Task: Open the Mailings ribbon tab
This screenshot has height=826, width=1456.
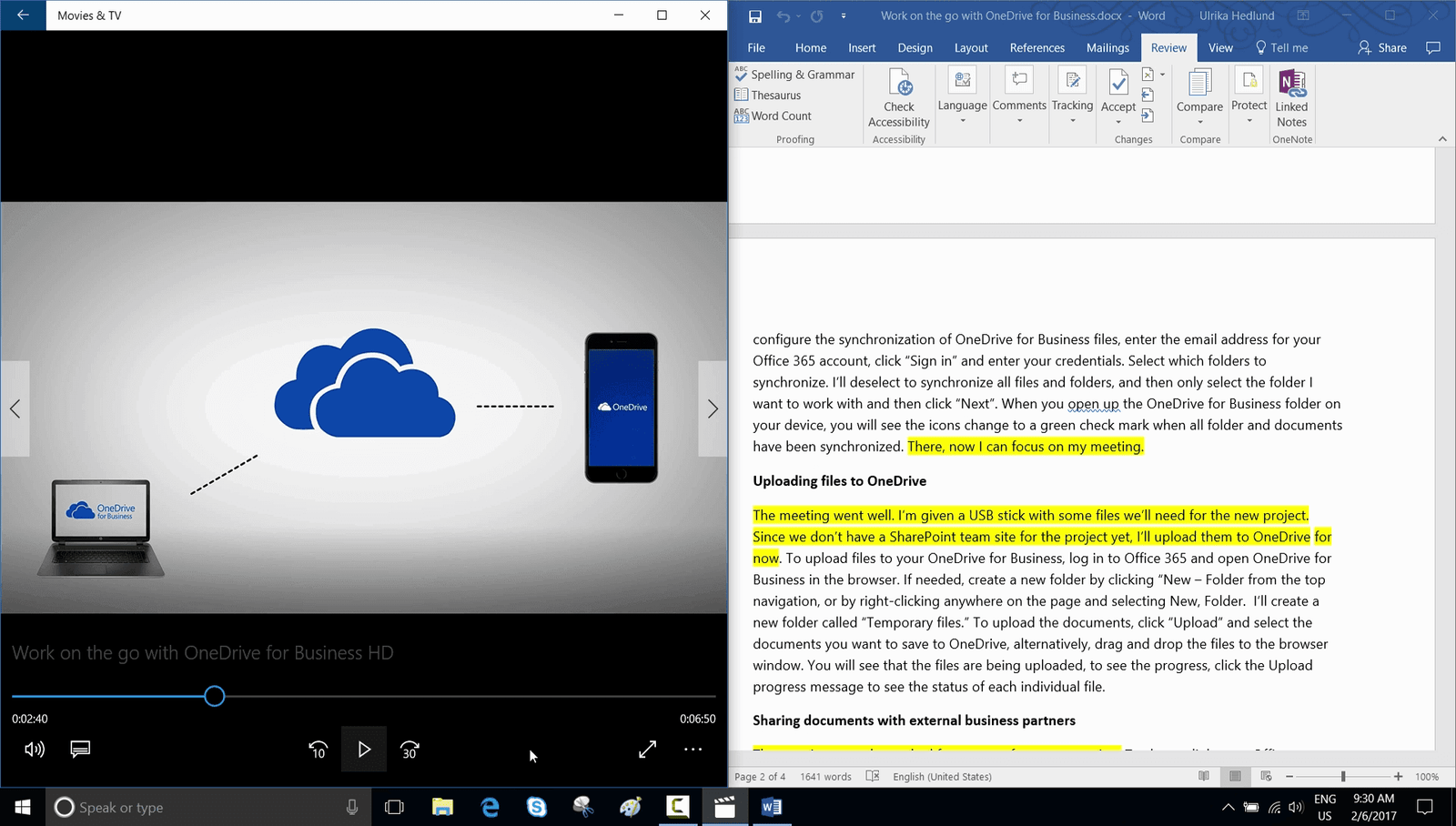Action: point(1107,48)
